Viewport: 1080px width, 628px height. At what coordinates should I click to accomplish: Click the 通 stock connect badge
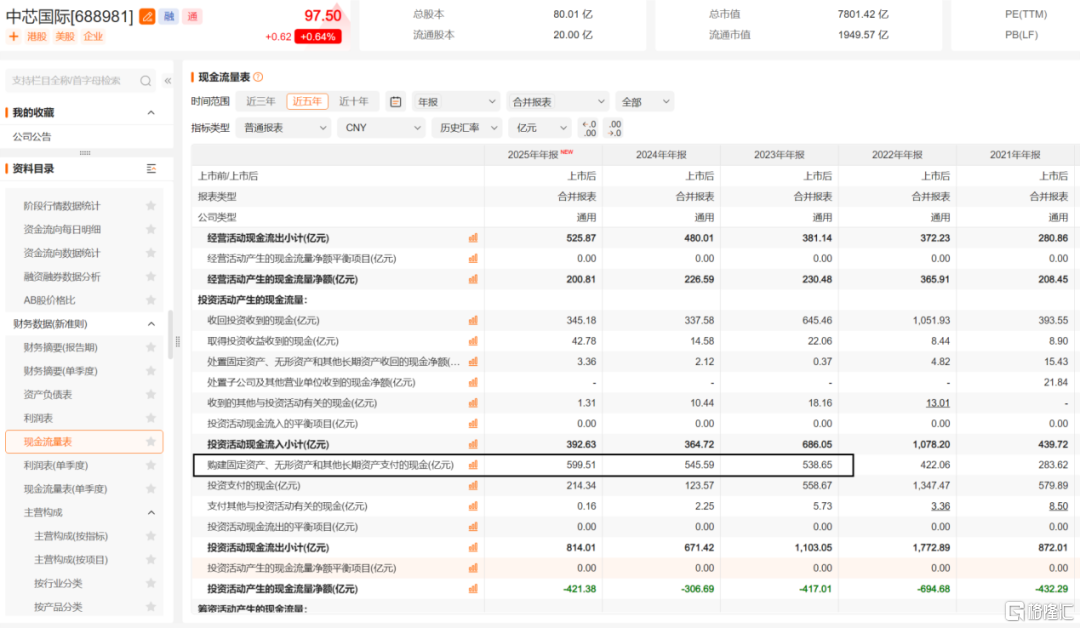192,16
